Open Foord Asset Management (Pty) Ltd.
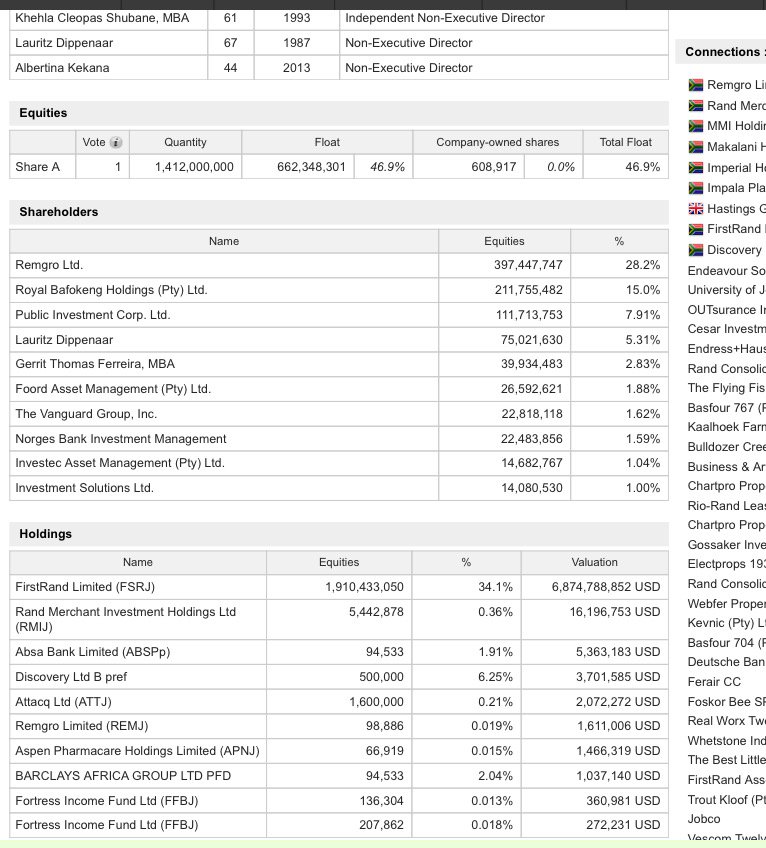Screen dimensions: 766x848 113,389
